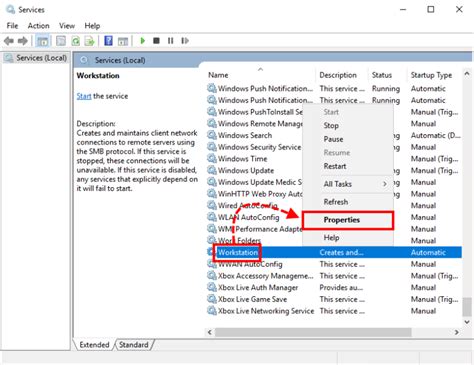Click the horizontal scrollbar right arrow
Image resolution: width=474 pixels, height=365 pixels.
457,332
